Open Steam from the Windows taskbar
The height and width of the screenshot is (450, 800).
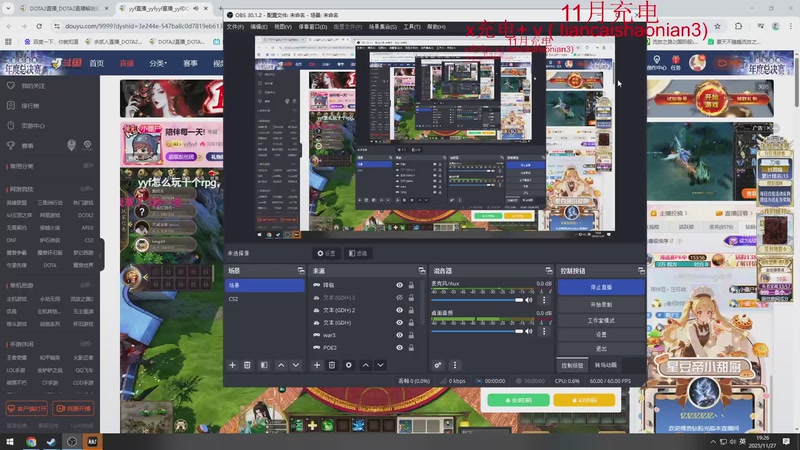pyautogui.click(x=51, y=442)
